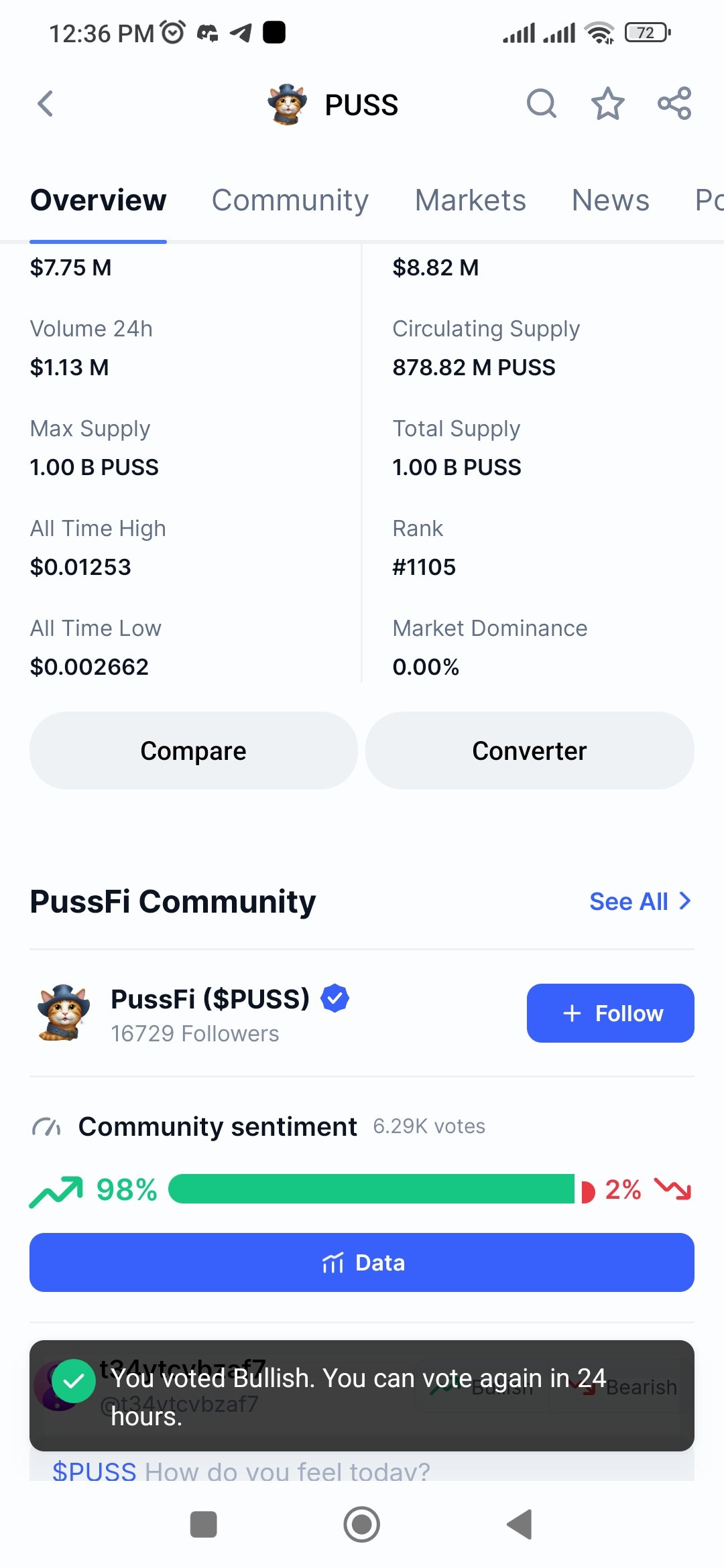Switch to the Markets tab

coord(471,200)
